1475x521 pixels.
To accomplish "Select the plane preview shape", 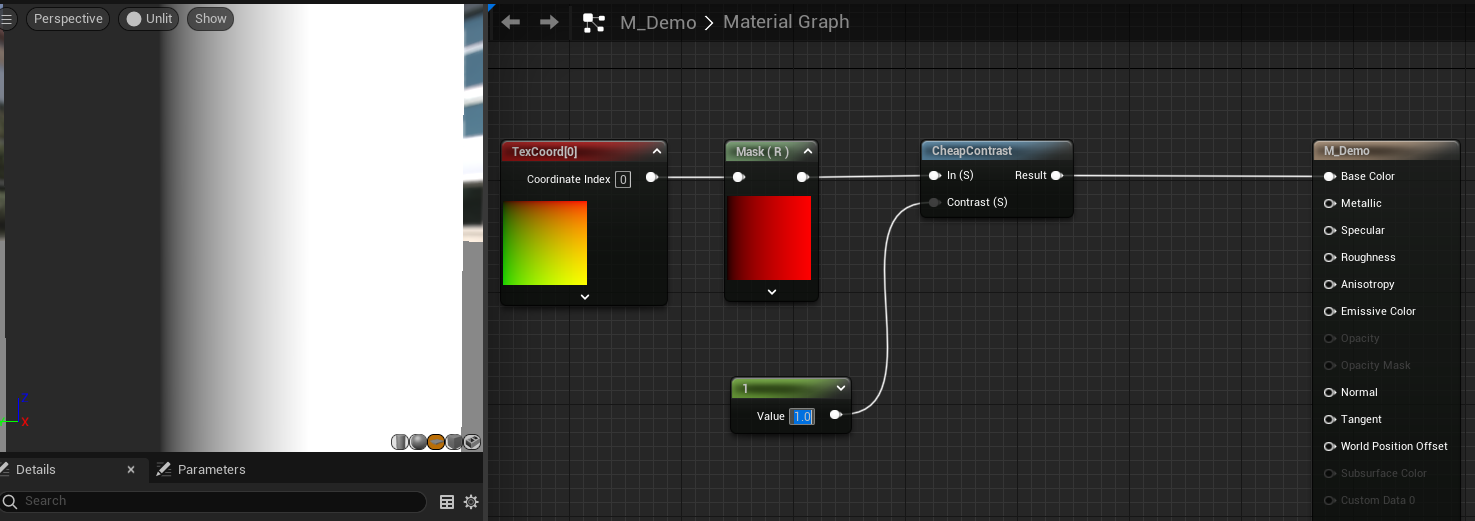I will (x=436, y=442).
